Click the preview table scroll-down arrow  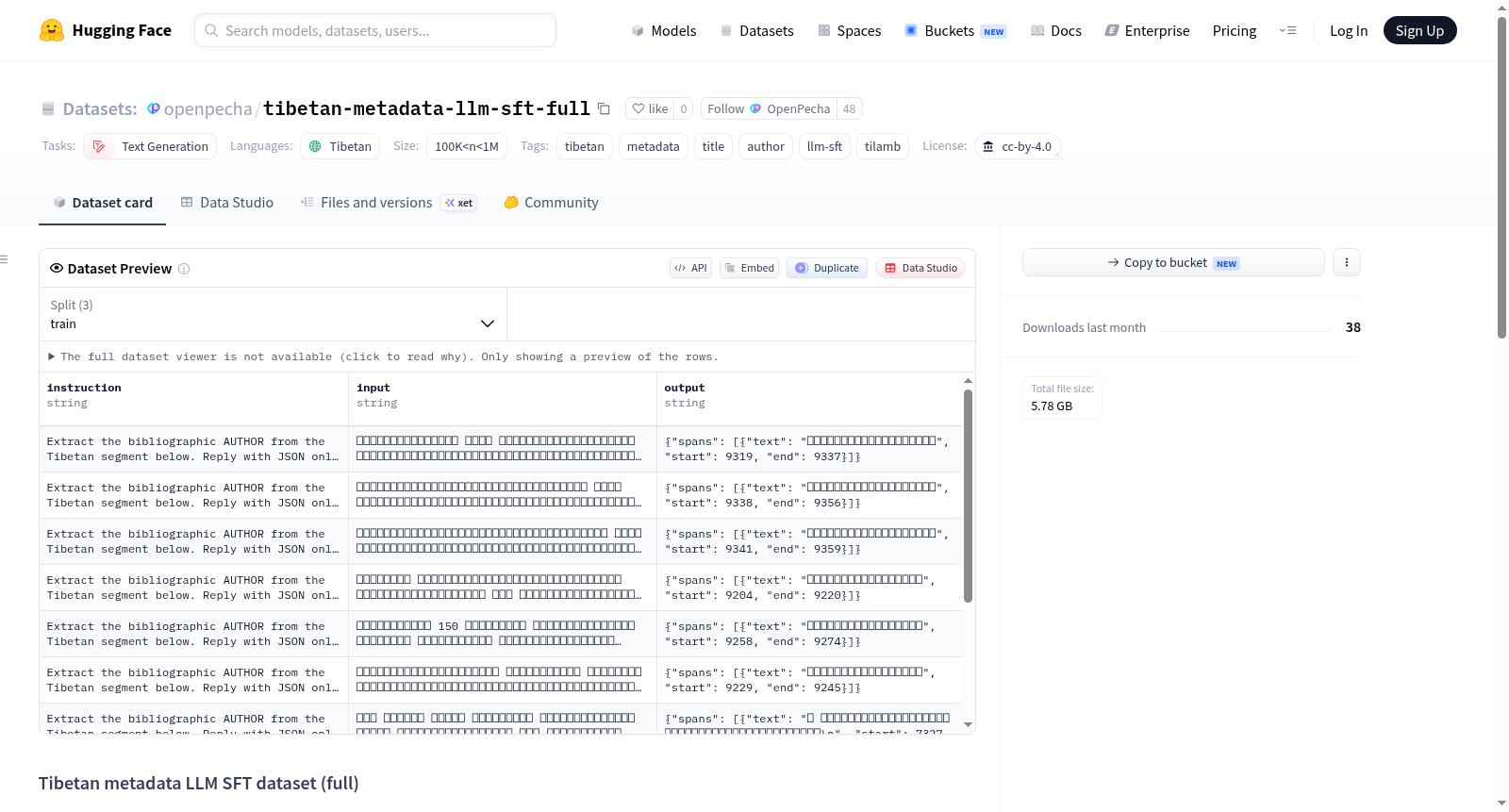tap(968, 724)
